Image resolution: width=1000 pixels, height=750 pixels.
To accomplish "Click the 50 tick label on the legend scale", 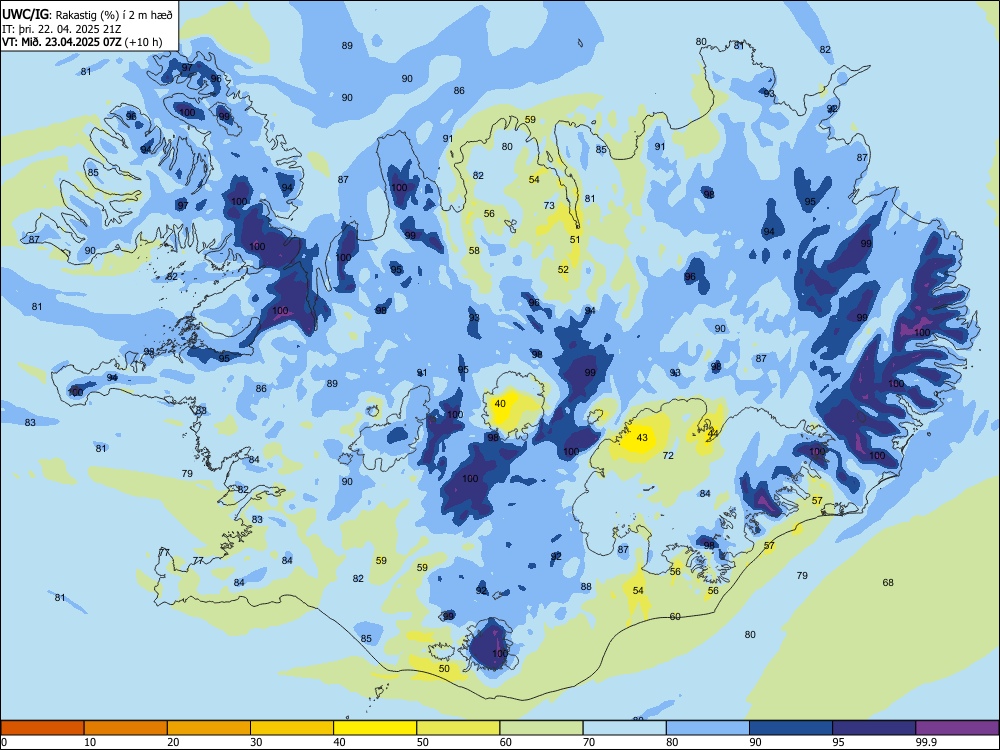I will pos(422,742).
